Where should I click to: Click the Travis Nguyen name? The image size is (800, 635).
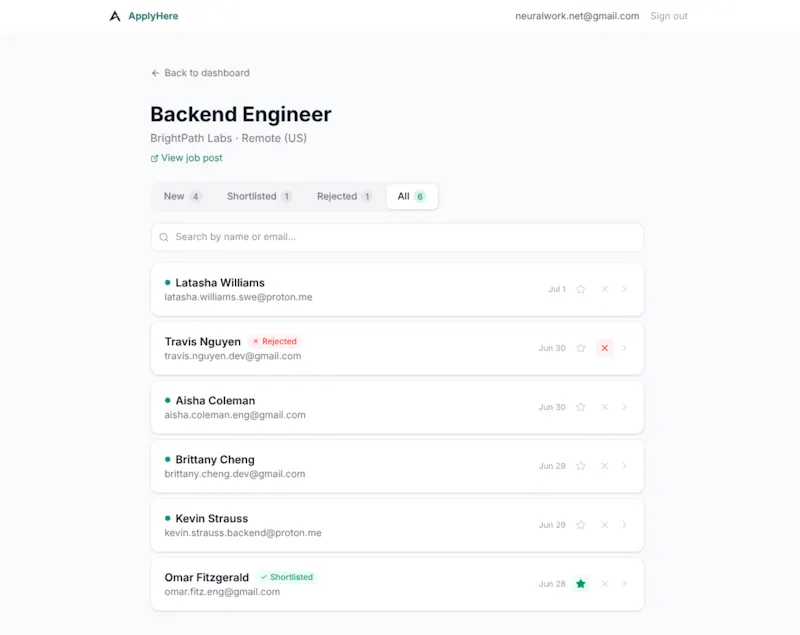click(203, 342)
